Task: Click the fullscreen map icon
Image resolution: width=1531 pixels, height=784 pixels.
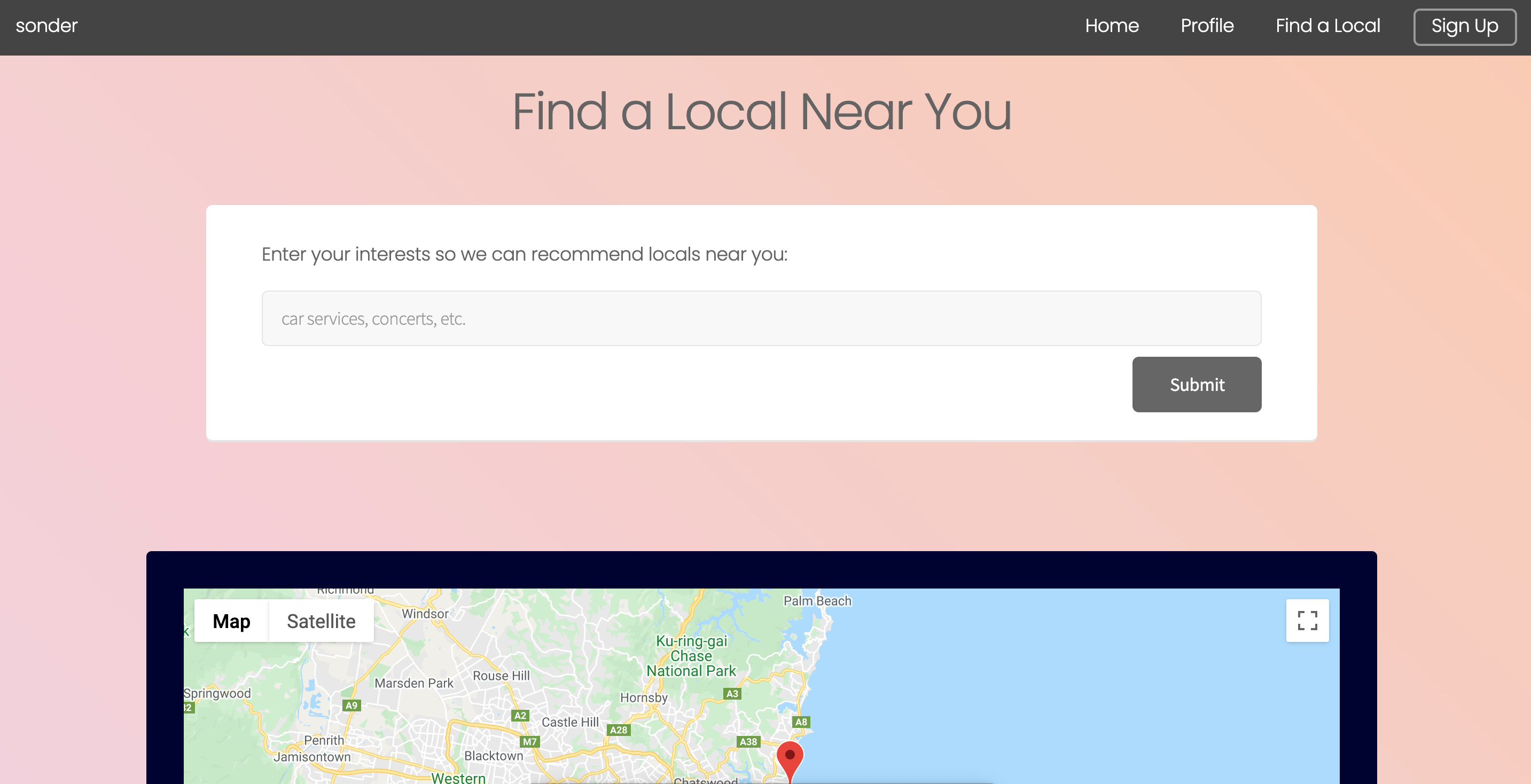Action: (1307, 621)
